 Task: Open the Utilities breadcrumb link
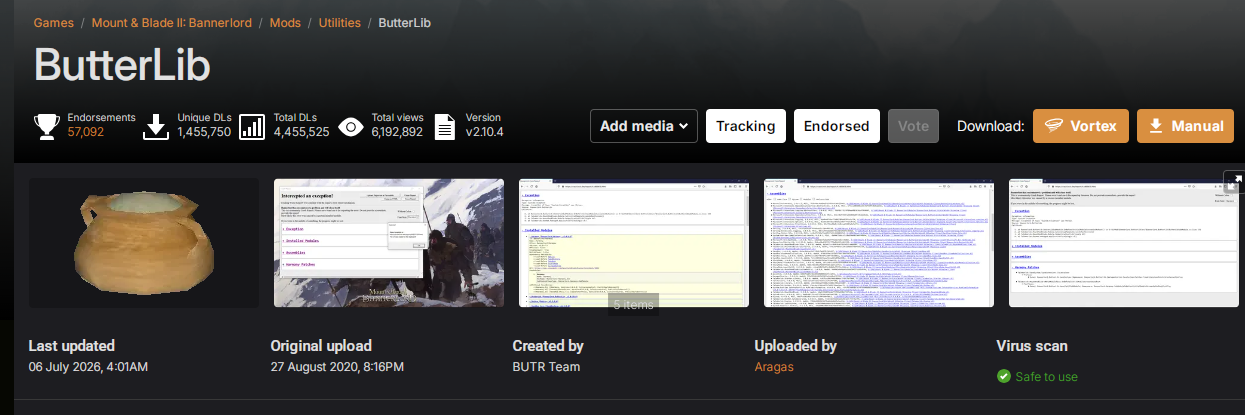coord(340,22)
